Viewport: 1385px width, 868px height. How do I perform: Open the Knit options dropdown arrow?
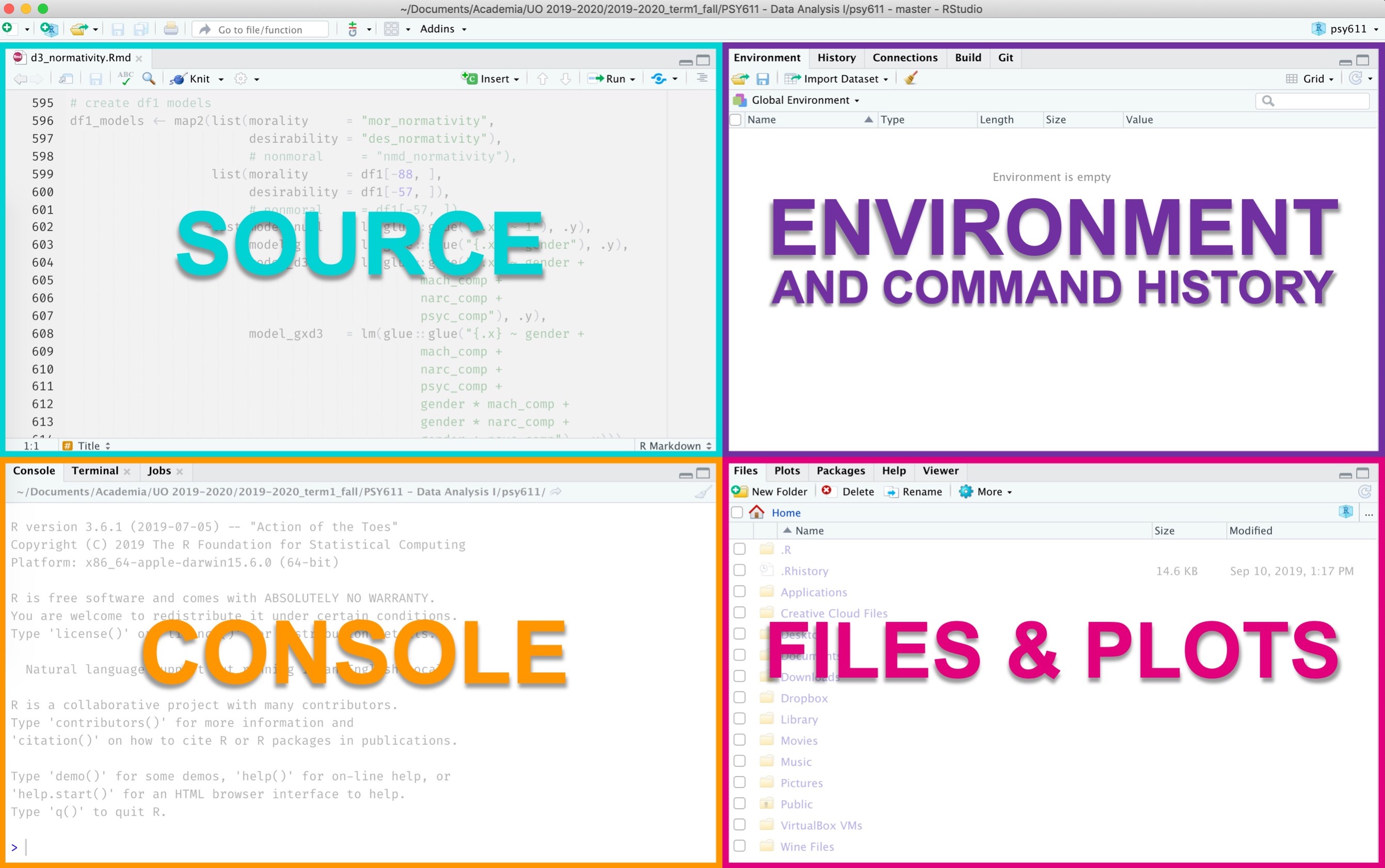[221, 80]
